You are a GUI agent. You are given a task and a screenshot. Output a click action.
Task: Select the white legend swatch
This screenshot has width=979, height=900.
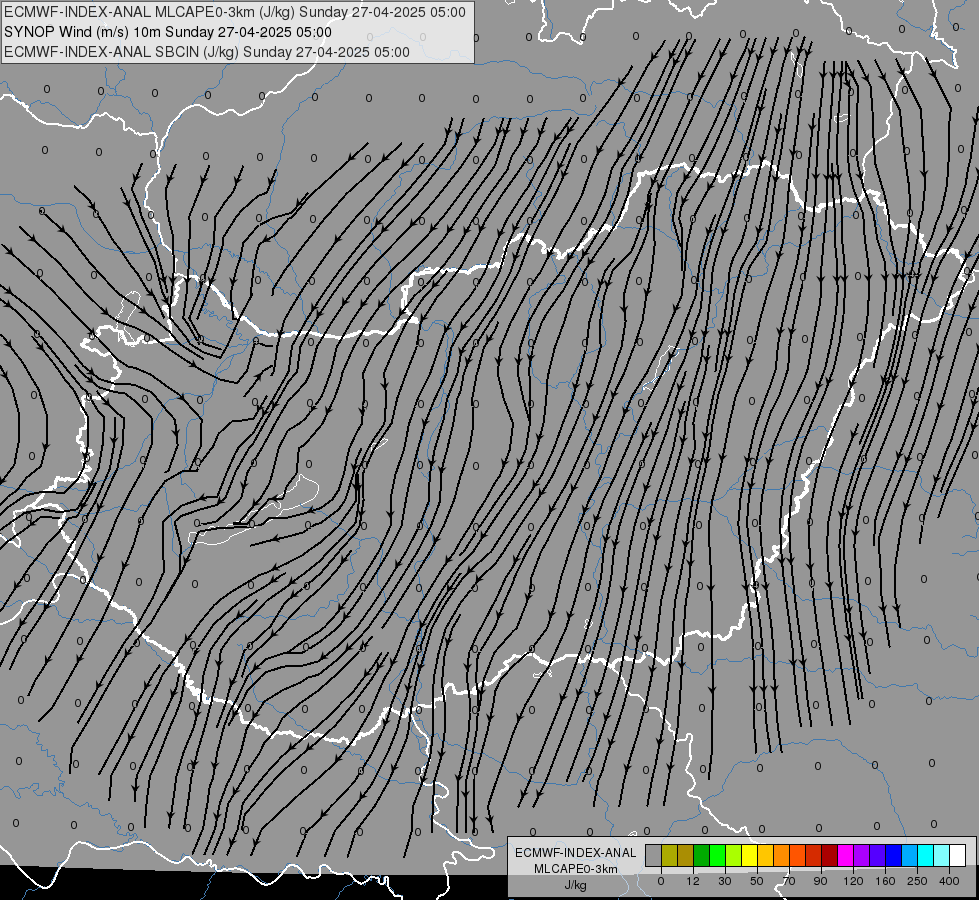point(958,855)
